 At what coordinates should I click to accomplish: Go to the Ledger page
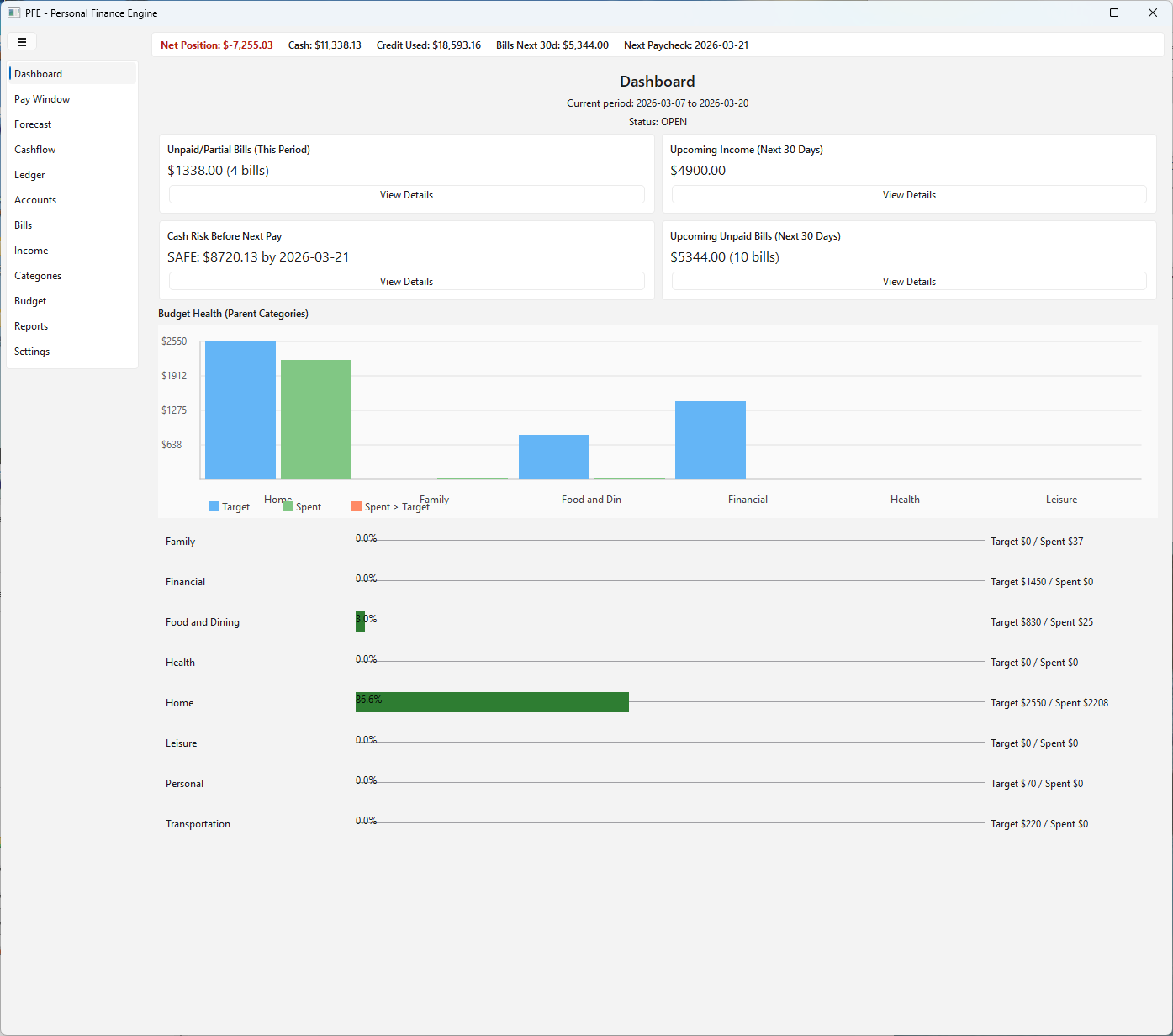pos(29,174)
